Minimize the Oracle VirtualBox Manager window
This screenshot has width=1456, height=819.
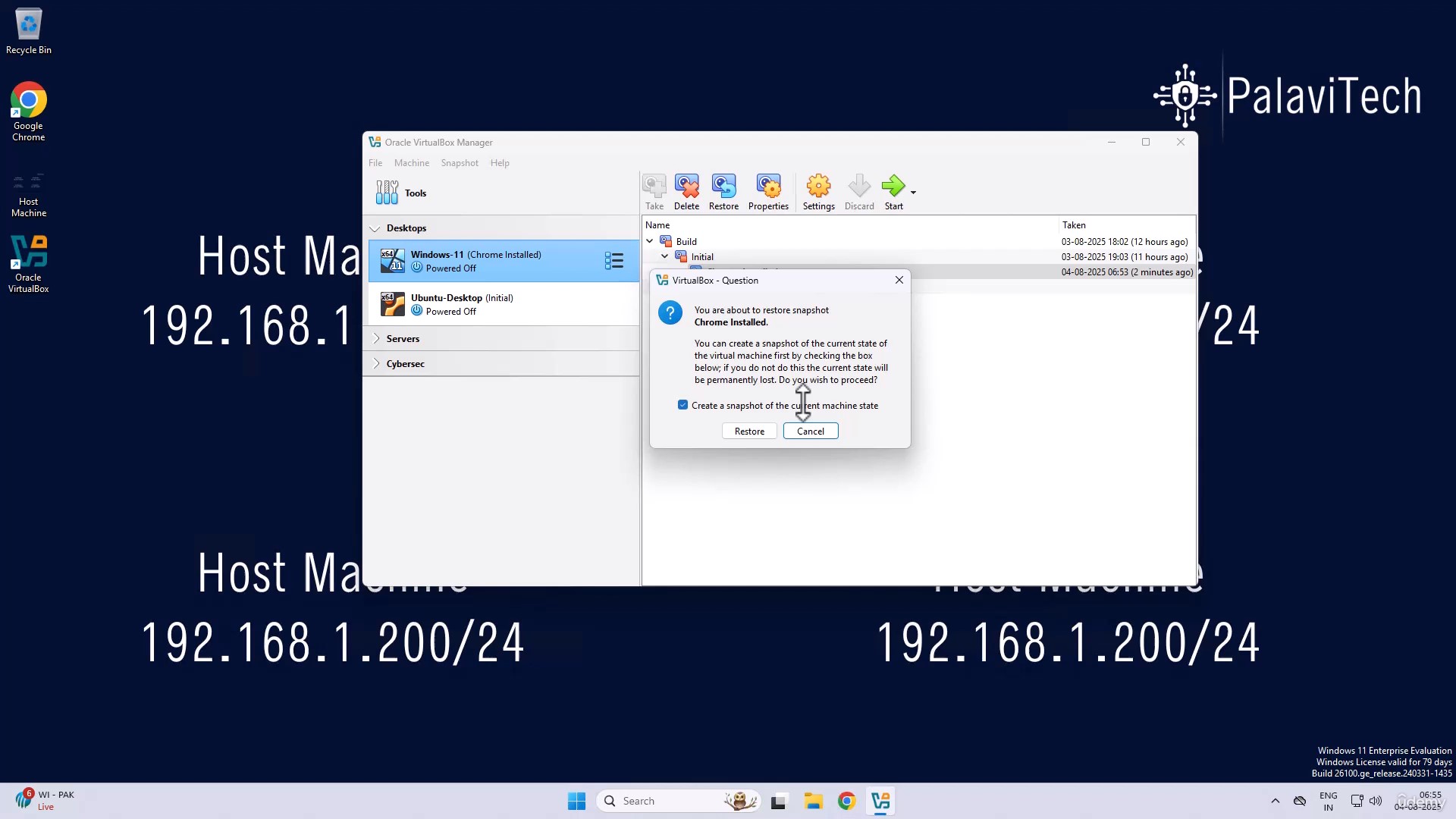coord(1112,142)
